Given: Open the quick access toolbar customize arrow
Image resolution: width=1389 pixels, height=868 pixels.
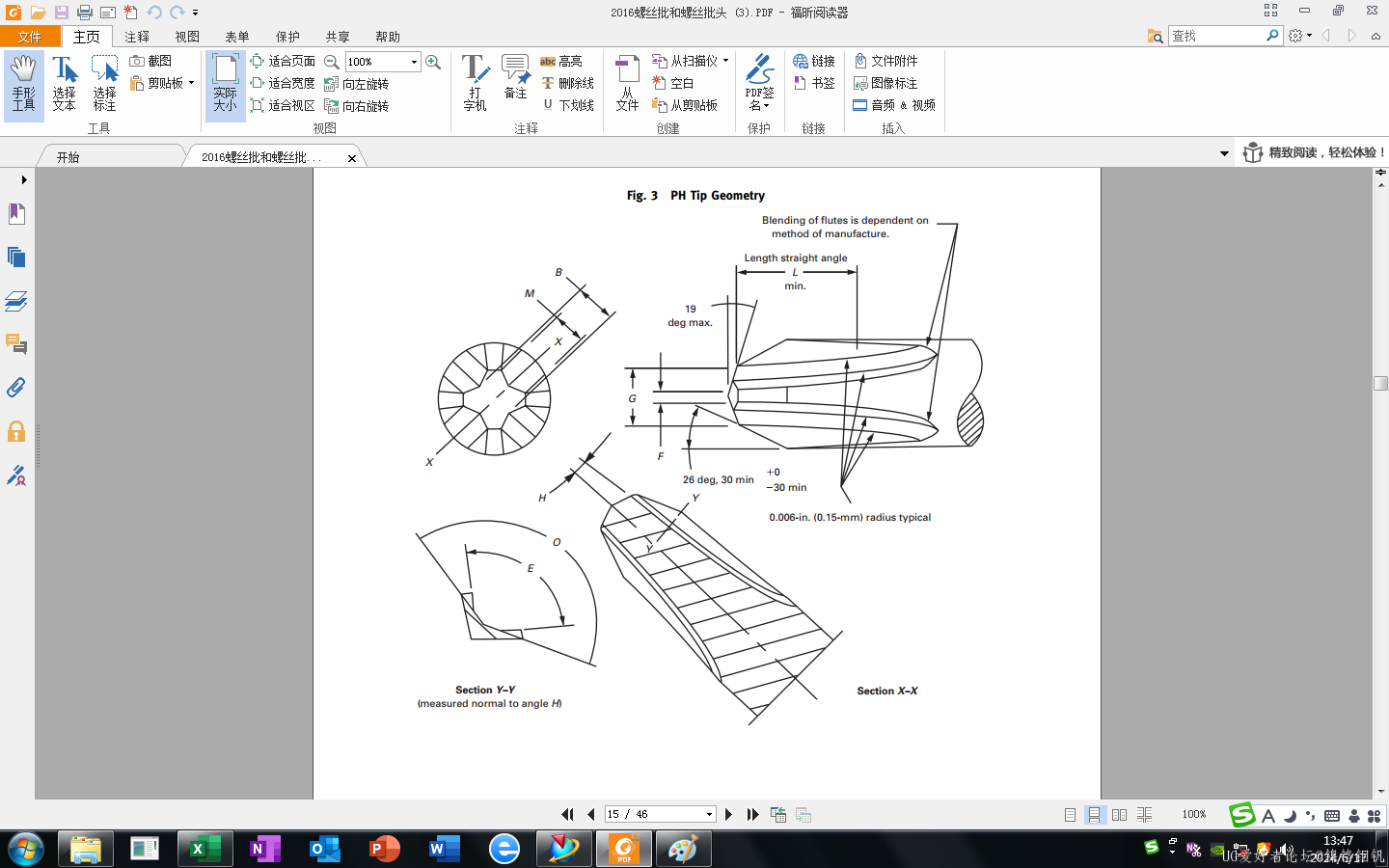Looking at the screenshot, I should (195, 13).
